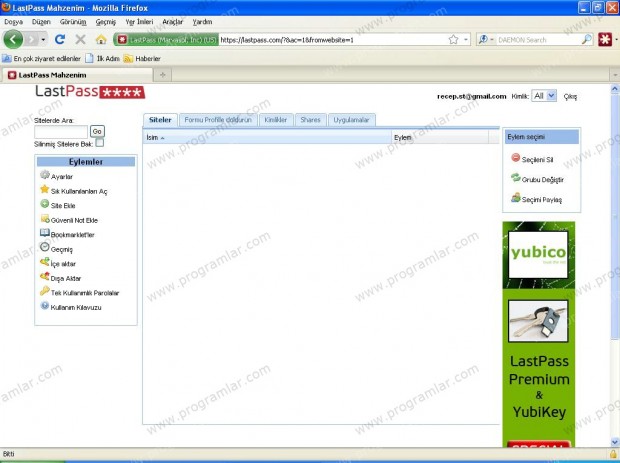
Task: Click the recep.st@gmail.com account text
Action: pyautogui.click(x=471, y=96)
